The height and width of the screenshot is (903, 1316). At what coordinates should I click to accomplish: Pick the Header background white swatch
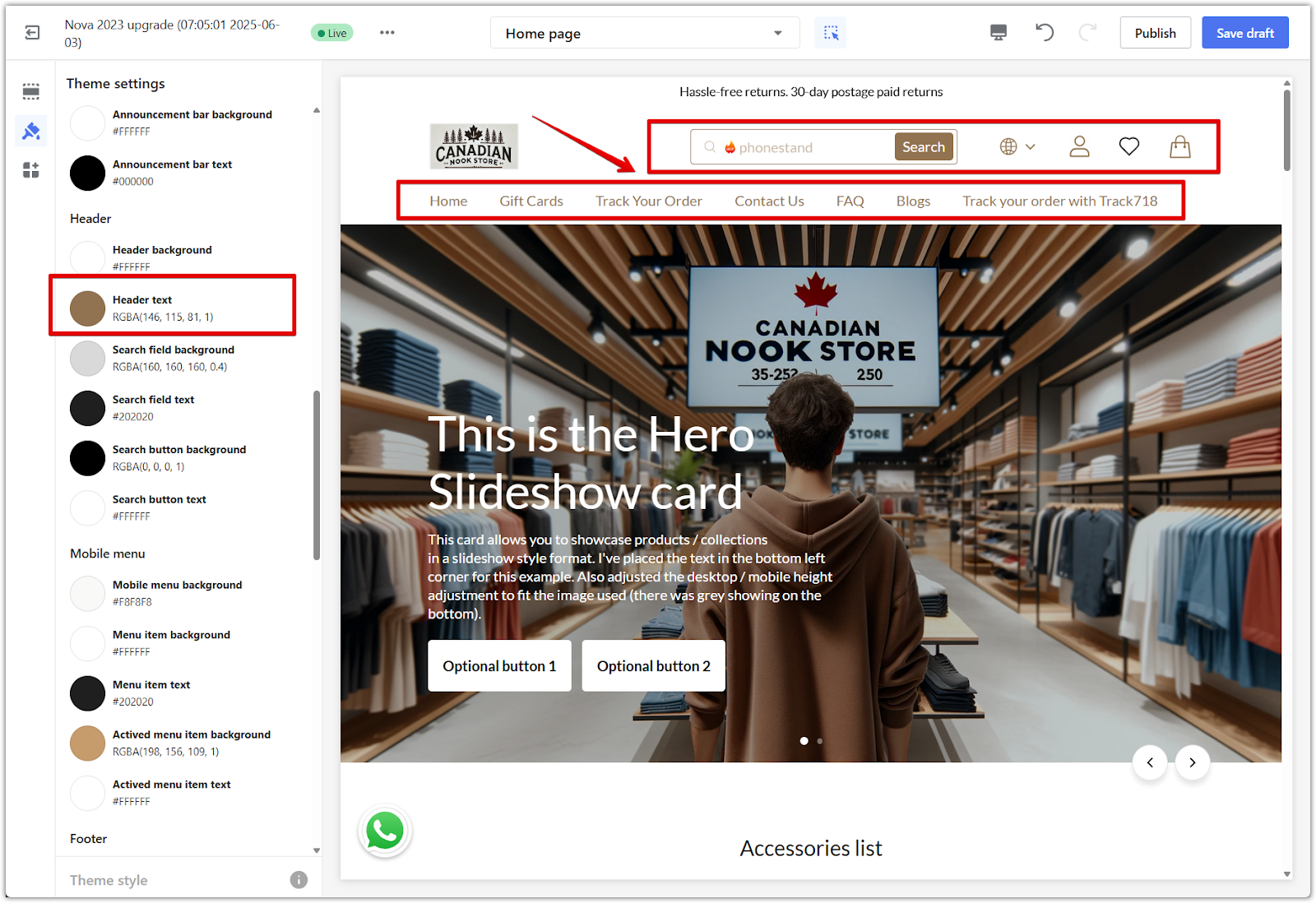(x=87, y=258)
